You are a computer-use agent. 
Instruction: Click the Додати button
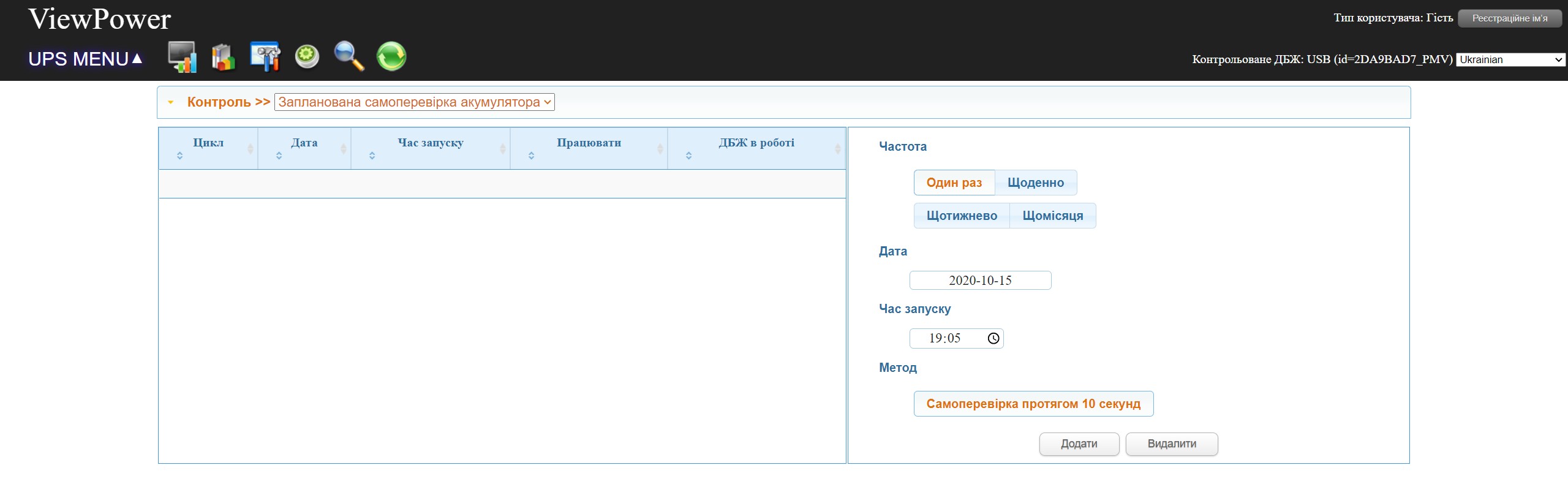click(1079, 444)
